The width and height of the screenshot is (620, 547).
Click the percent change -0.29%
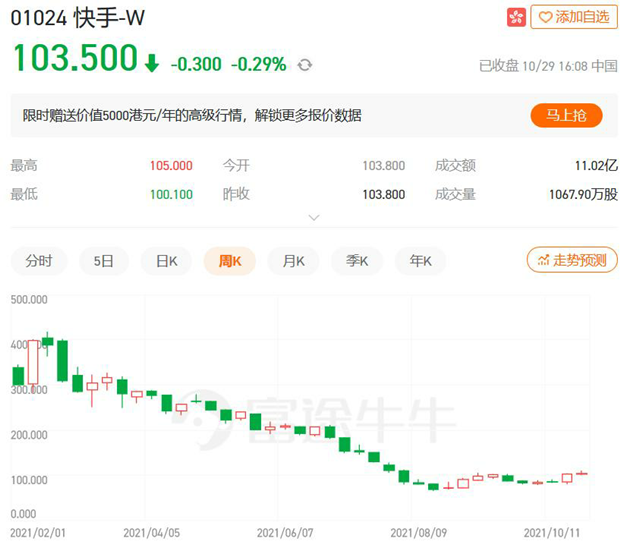tap(258, 64)
